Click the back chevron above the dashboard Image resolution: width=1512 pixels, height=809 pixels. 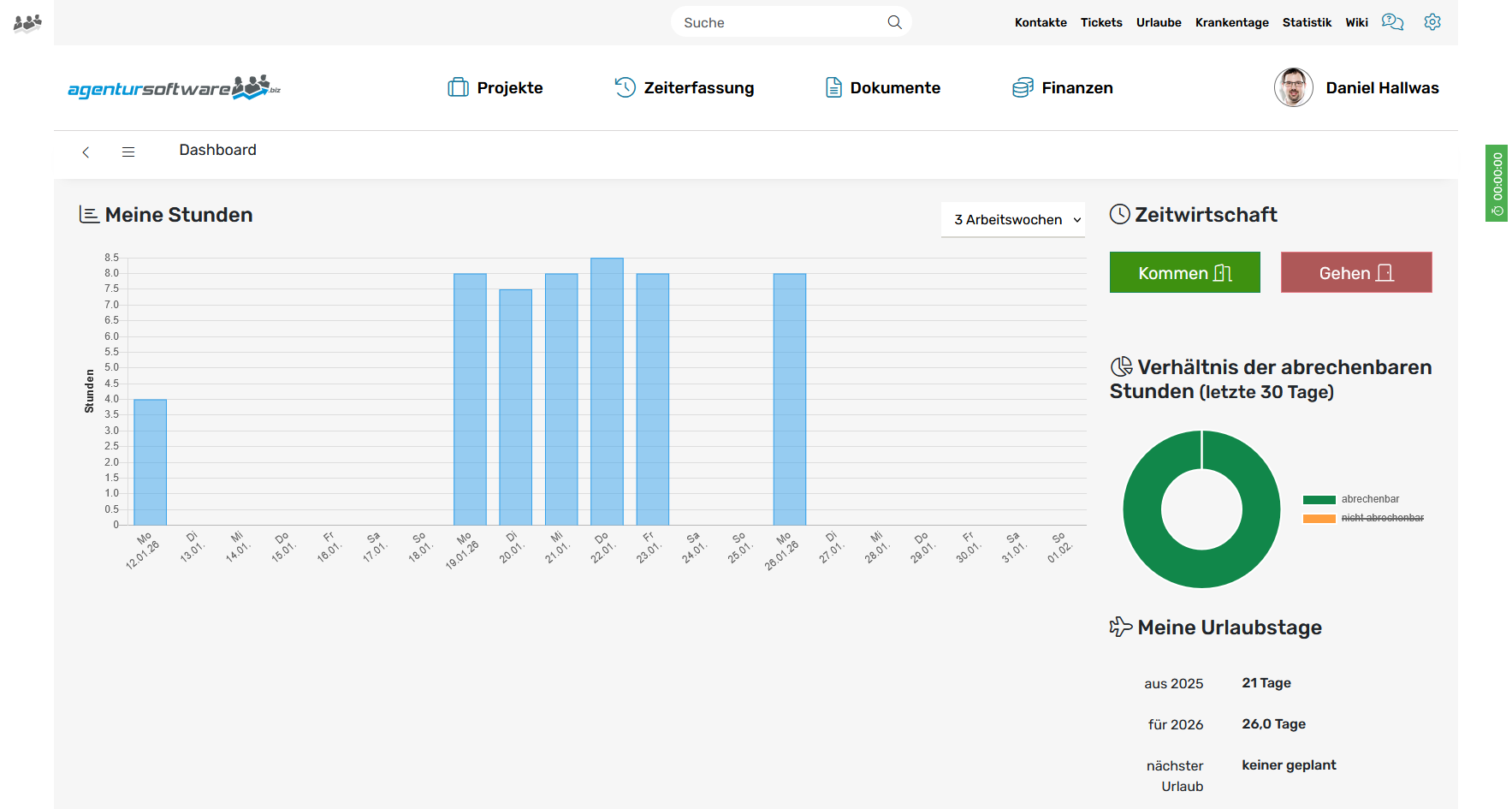(86, 151)
